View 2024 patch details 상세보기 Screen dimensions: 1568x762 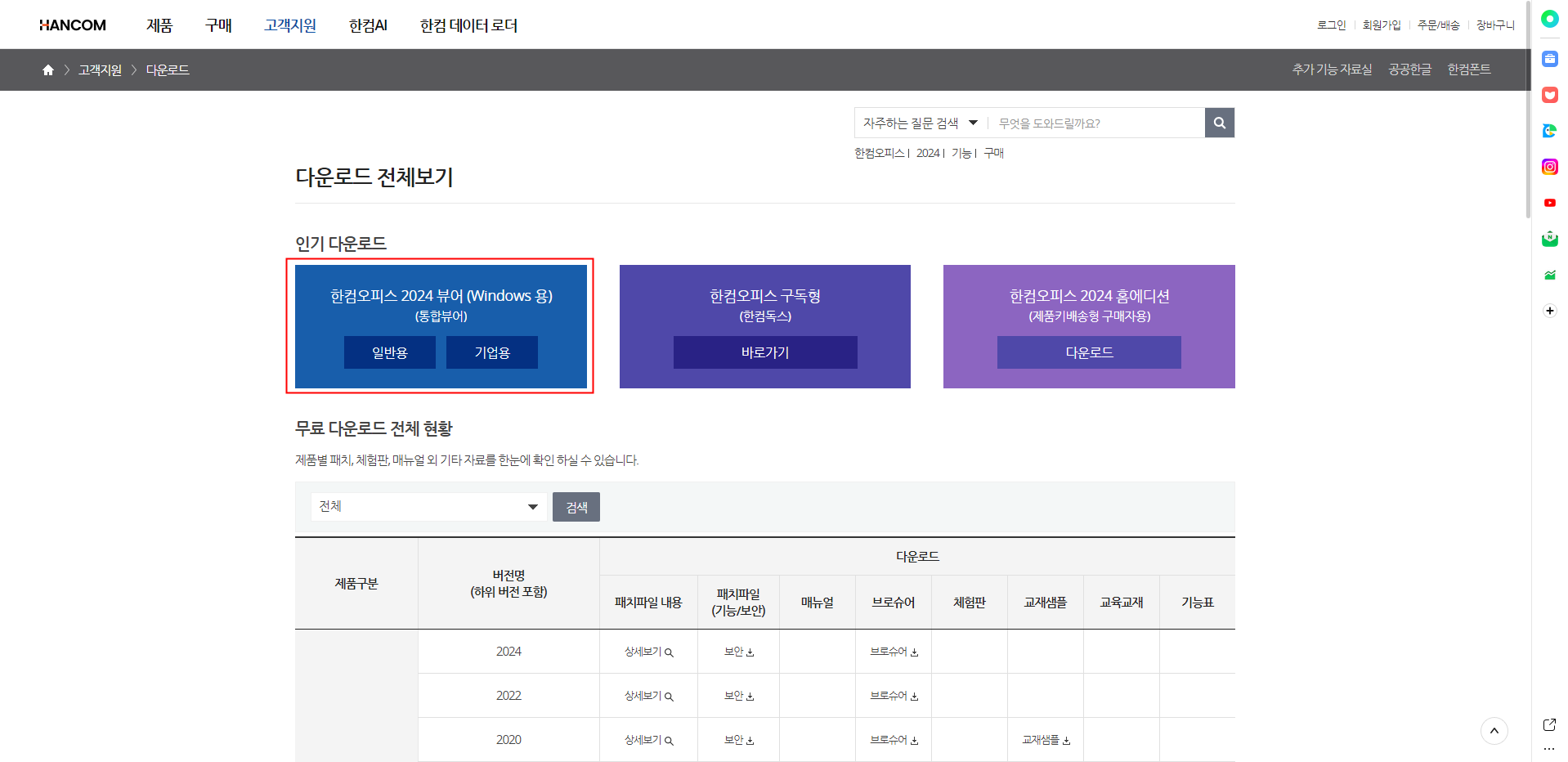[x=648, y=652]
